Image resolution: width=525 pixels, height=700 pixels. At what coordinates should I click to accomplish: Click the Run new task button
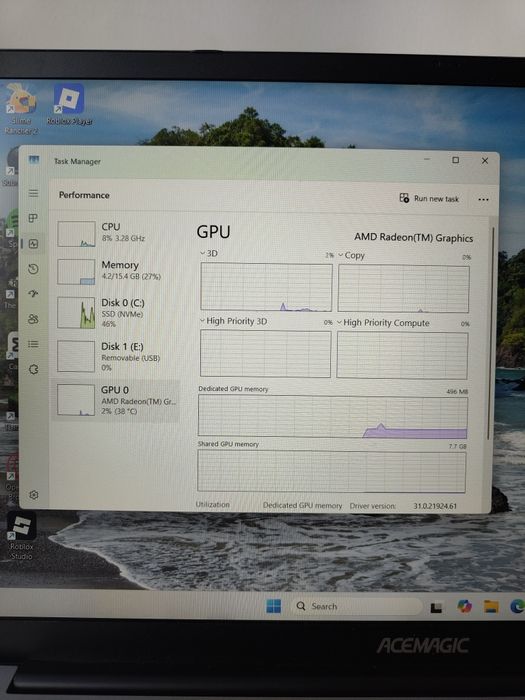coord(429,199)
